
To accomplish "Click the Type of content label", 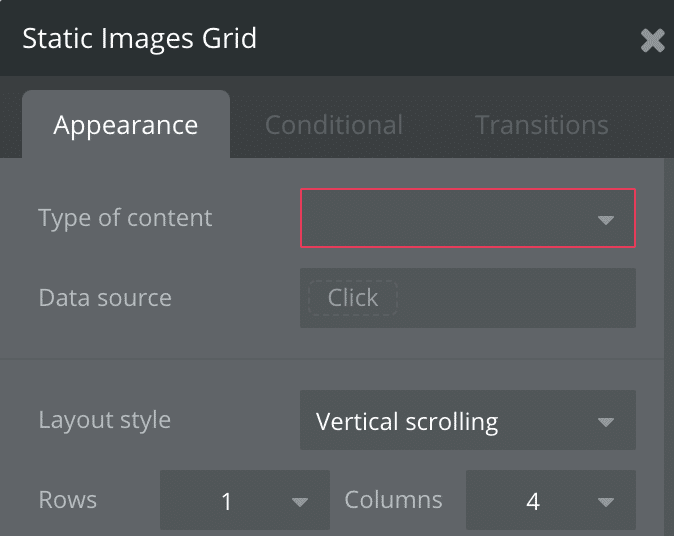I will pyautogui.click(x=125, y=218).
